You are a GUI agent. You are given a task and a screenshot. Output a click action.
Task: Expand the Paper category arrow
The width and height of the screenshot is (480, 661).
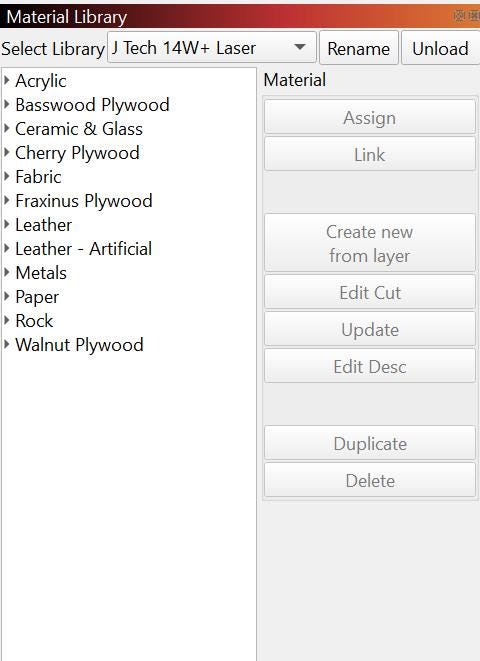6,297
